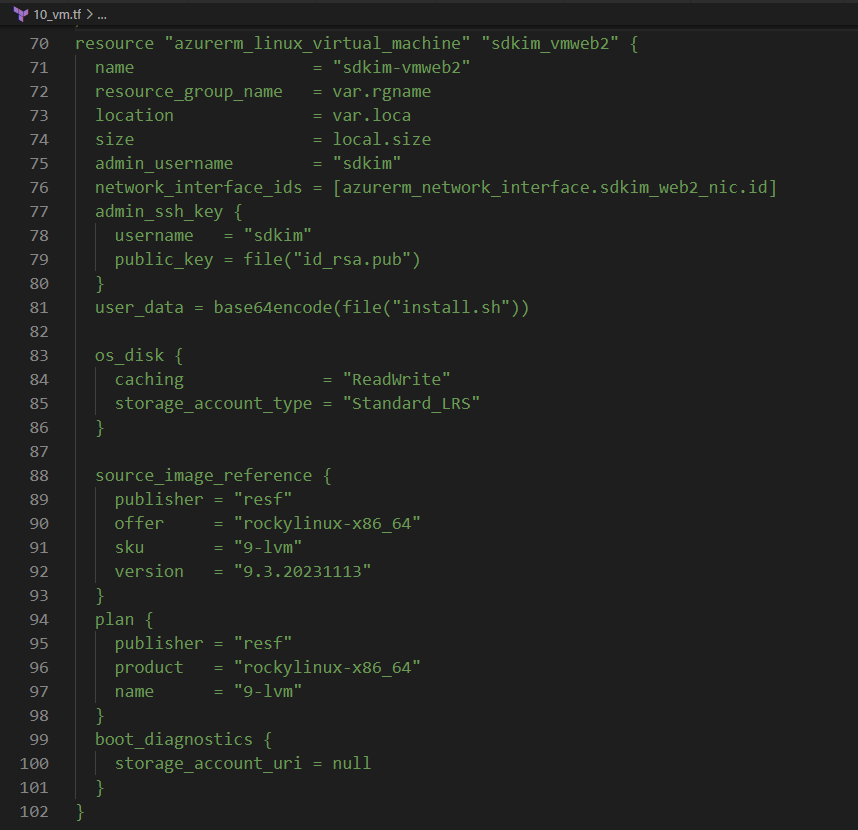Click the resource_group_name attribute
This screenshot has width=858, height=830.
tap(189, 92)
